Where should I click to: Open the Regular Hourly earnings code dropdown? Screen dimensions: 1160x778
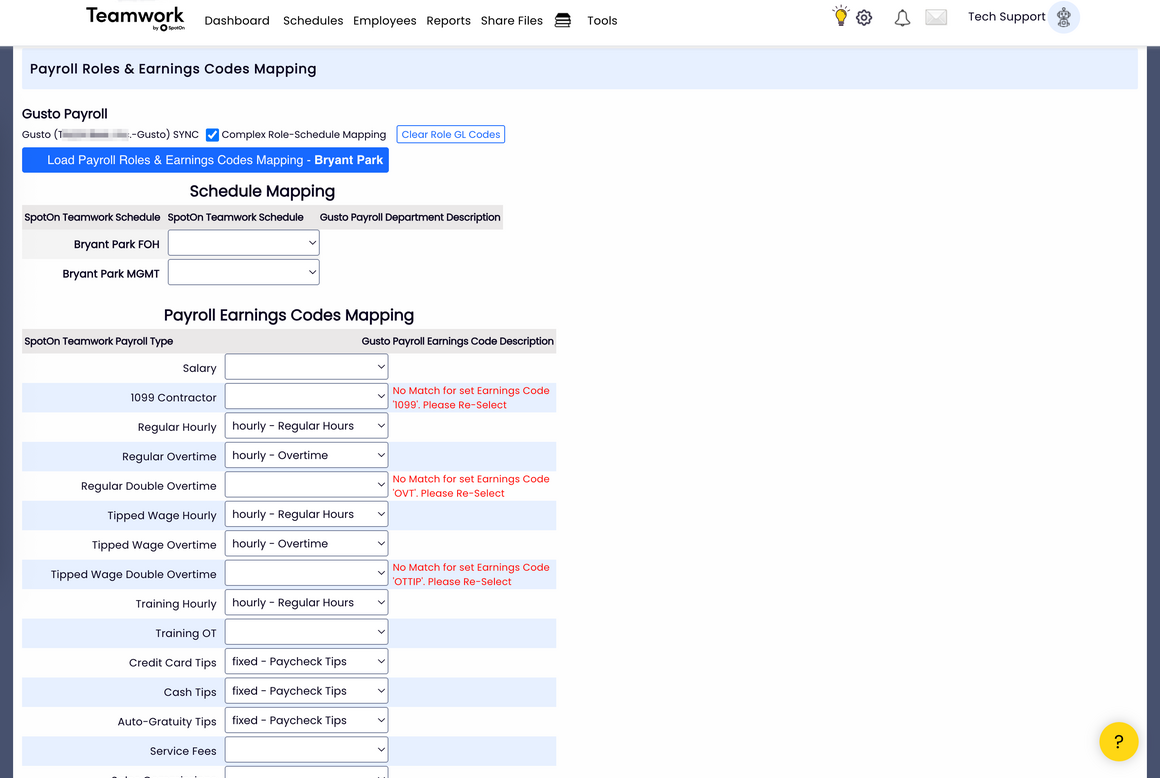click(x=306, y=426)
